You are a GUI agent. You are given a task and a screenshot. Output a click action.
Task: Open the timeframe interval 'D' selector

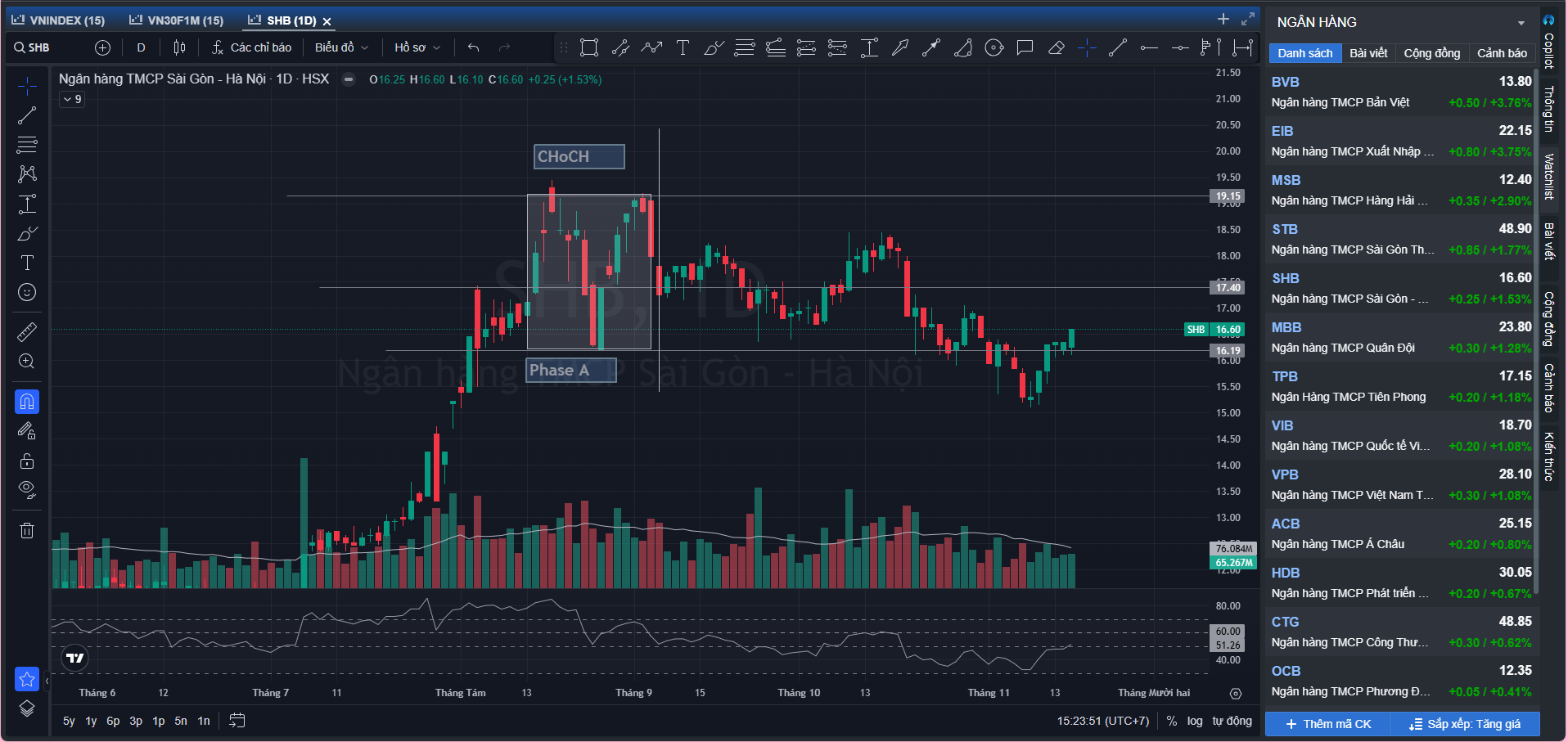tap(141, 47)
